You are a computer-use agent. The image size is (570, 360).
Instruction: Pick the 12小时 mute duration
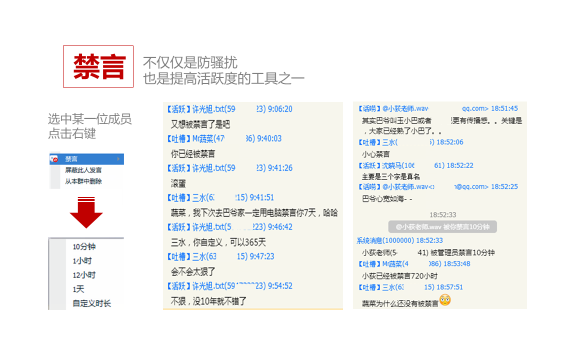pyautogui.click(x=84, y=275)
